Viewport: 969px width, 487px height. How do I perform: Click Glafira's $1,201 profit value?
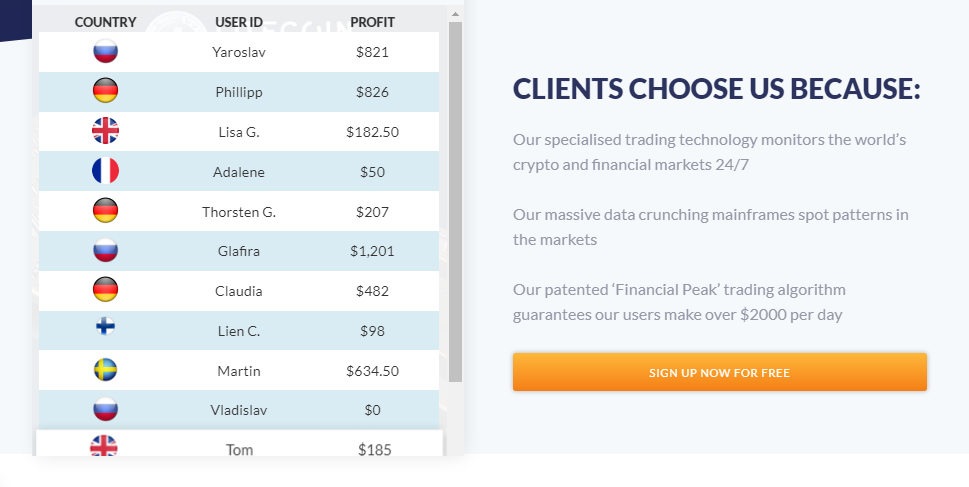tap(372, 251)
